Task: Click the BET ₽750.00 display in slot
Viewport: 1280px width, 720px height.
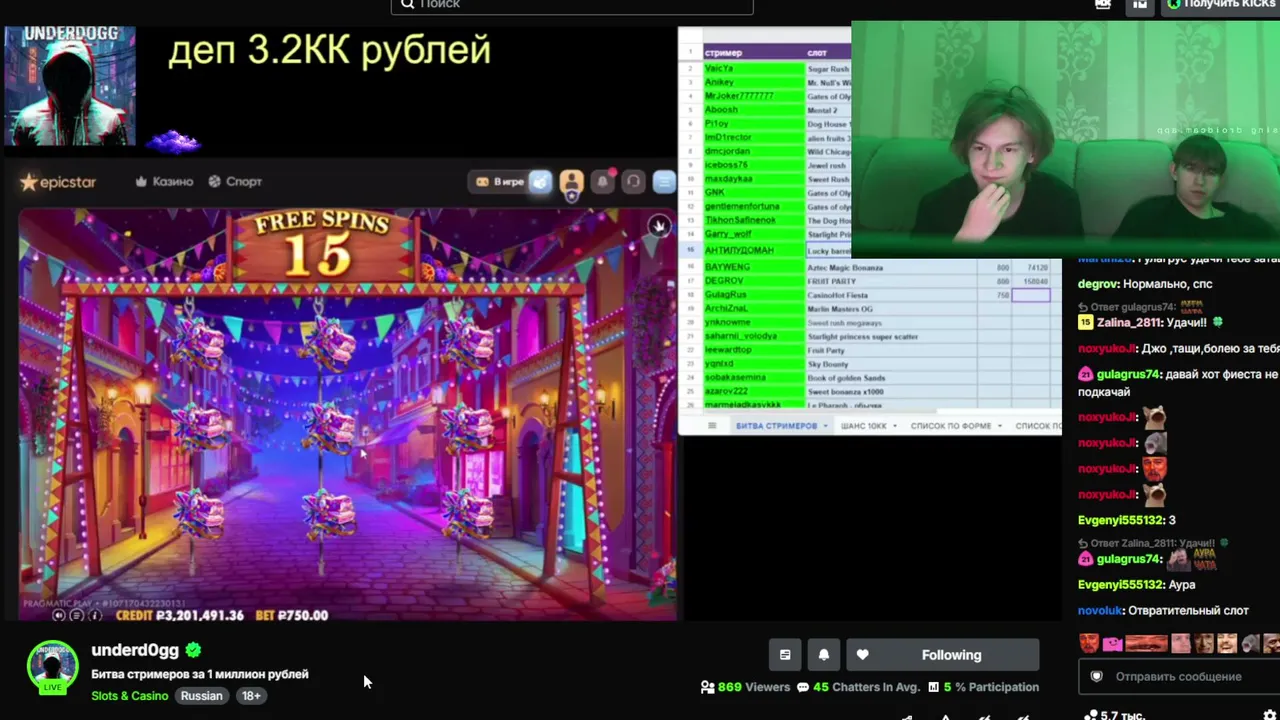Action: point(292,616)
